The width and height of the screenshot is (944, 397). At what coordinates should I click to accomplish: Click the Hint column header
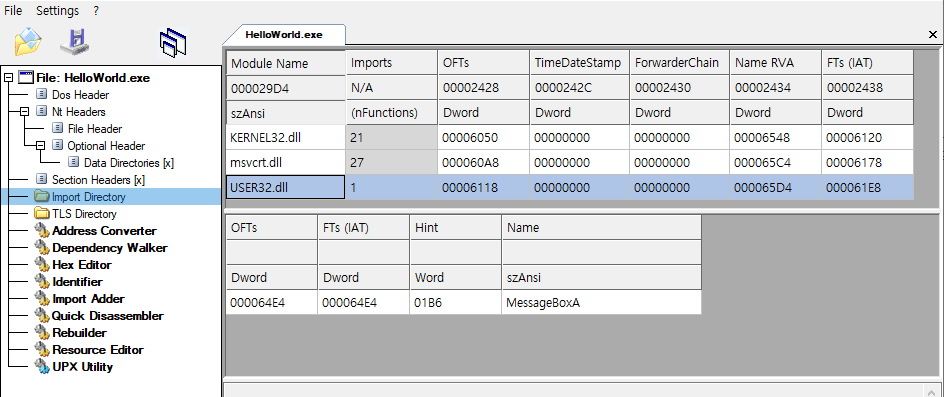456,227
